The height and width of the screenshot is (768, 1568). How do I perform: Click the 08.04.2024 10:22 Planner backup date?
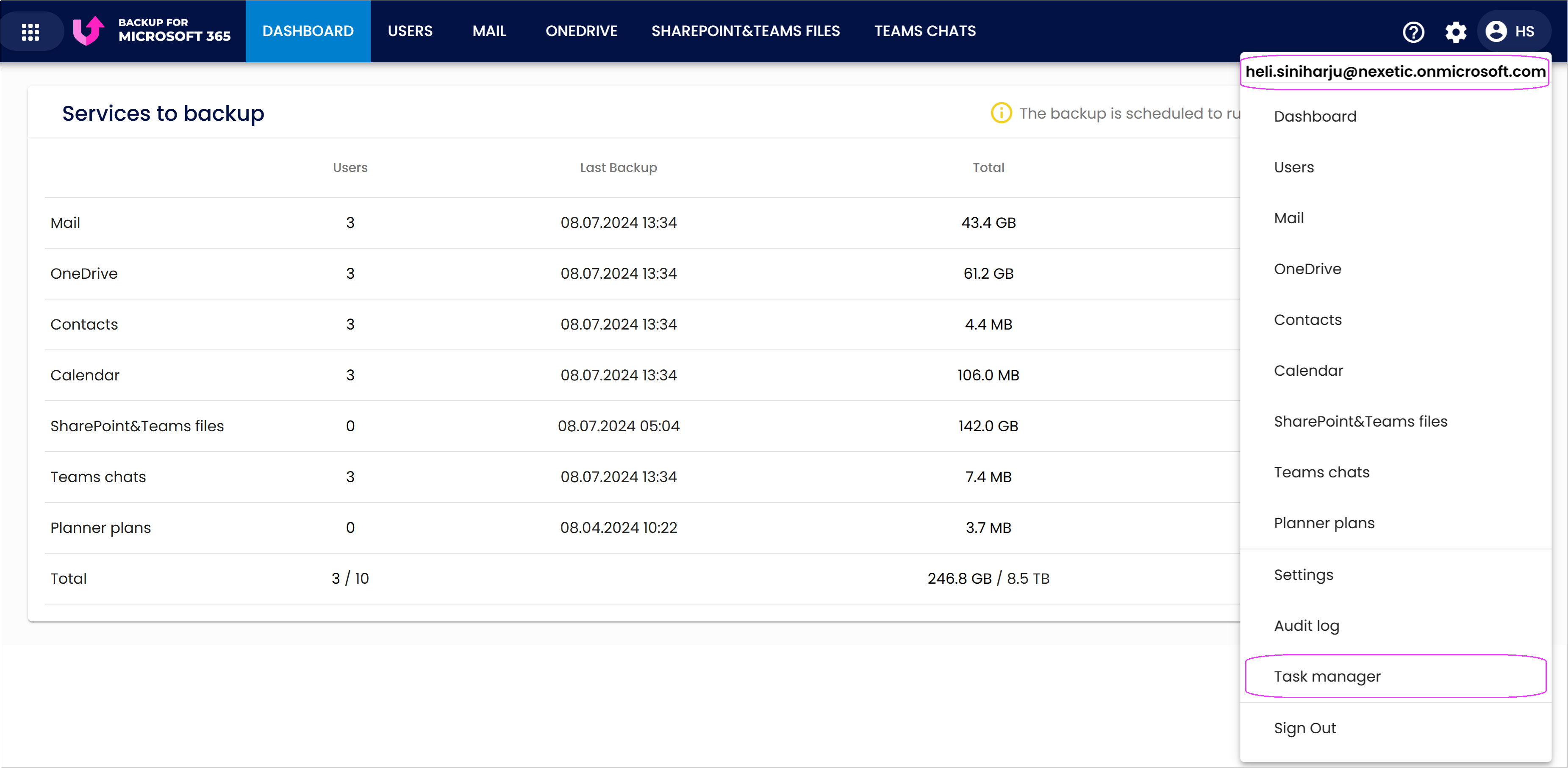(x=619, y=528)
